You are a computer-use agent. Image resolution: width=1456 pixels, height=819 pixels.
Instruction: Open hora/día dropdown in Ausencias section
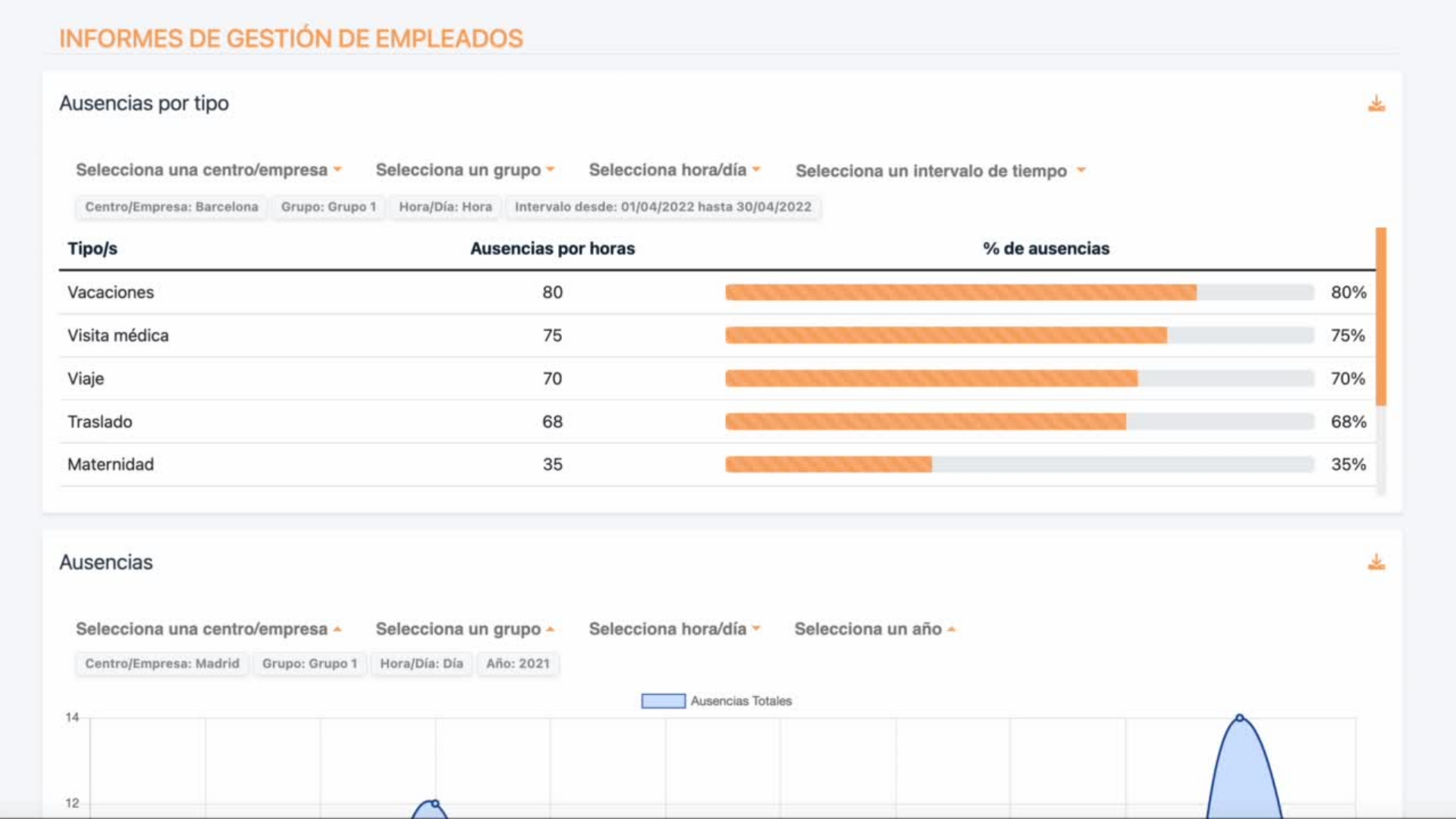(x=675, y=629)
